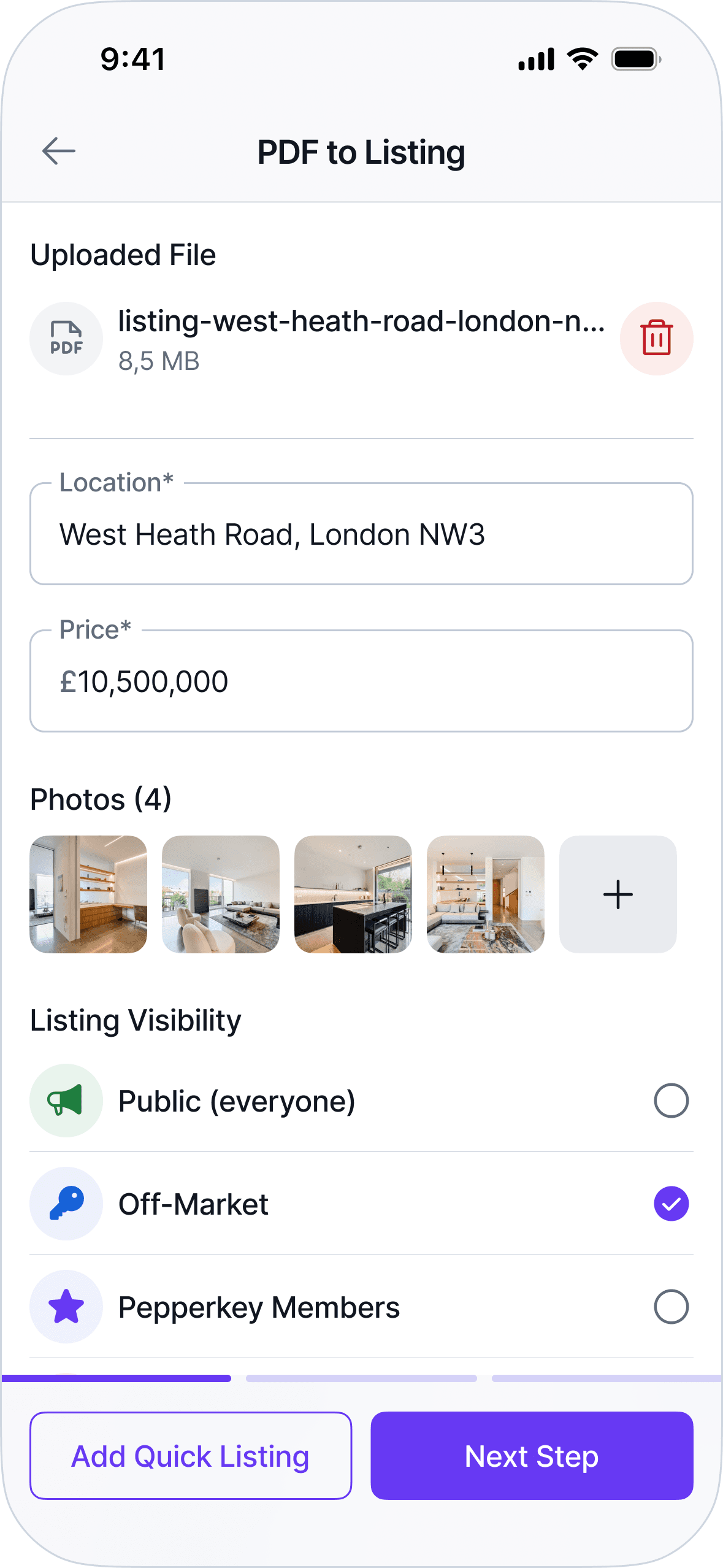Click the second segment of progress bar
723x1568 pixels.
click(x=361, y=1378)
